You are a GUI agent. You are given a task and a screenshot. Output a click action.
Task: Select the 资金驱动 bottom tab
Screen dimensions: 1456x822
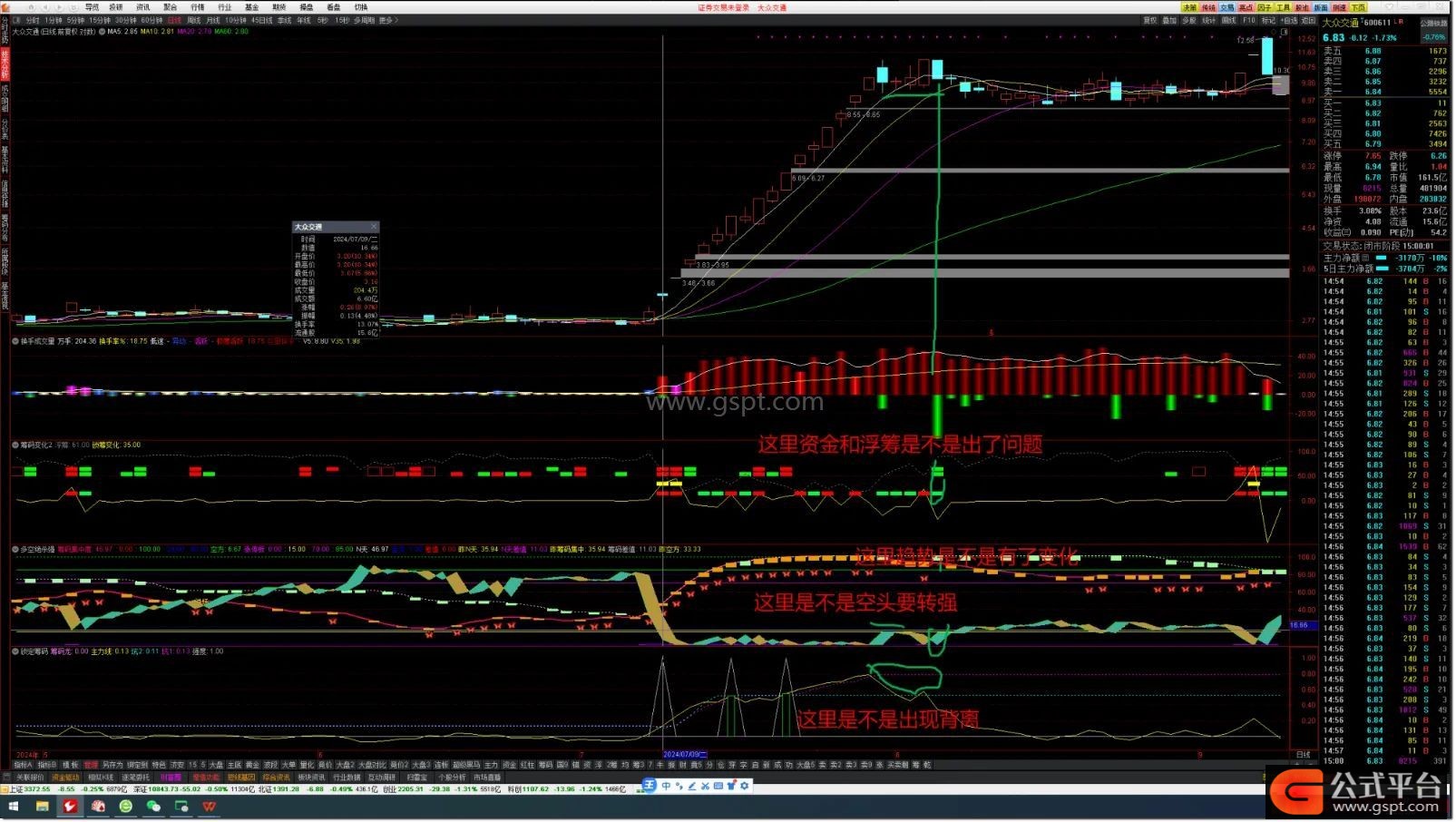click(65, 778)
